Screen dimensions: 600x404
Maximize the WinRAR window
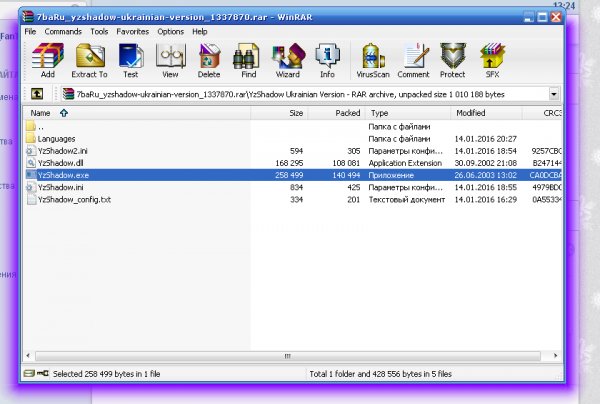pos(542,17)
